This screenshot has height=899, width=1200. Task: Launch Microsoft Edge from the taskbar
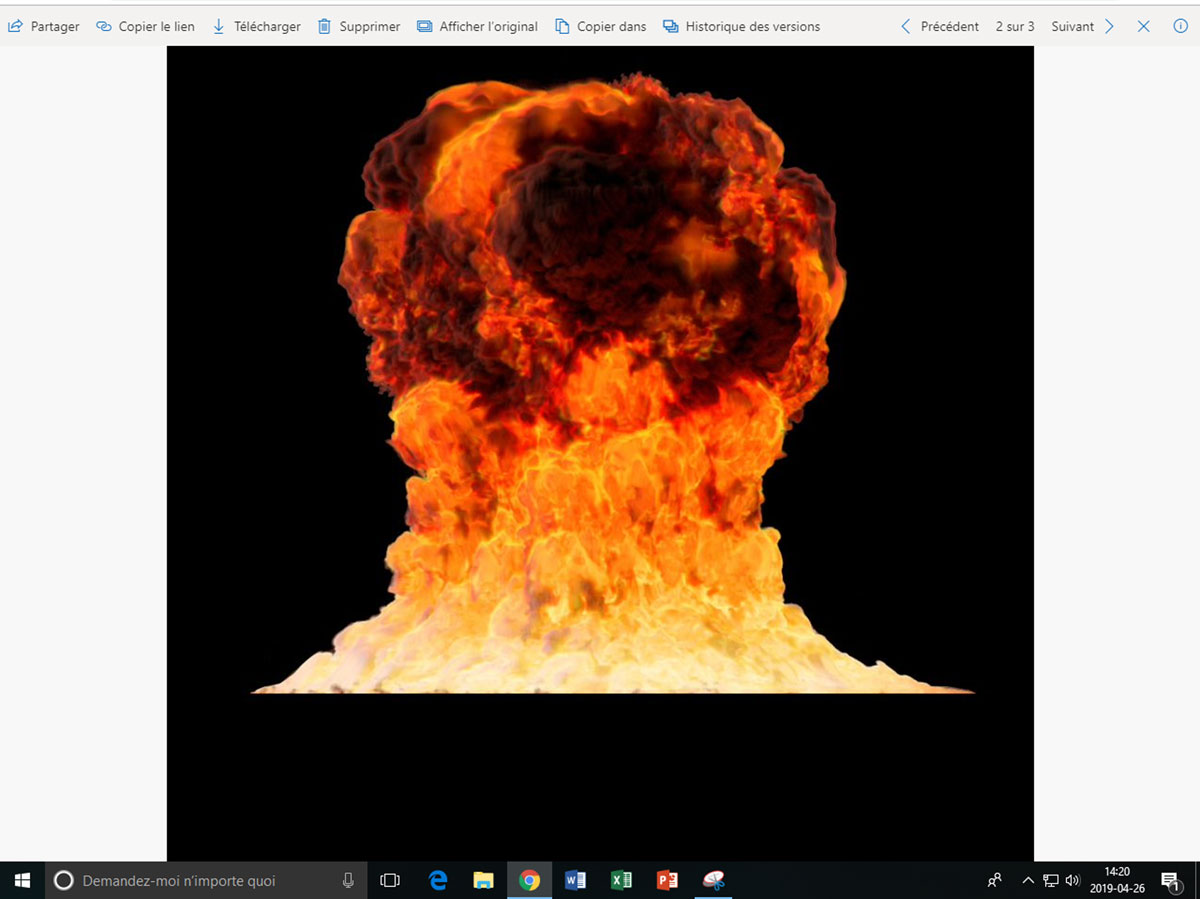point(438,880)
